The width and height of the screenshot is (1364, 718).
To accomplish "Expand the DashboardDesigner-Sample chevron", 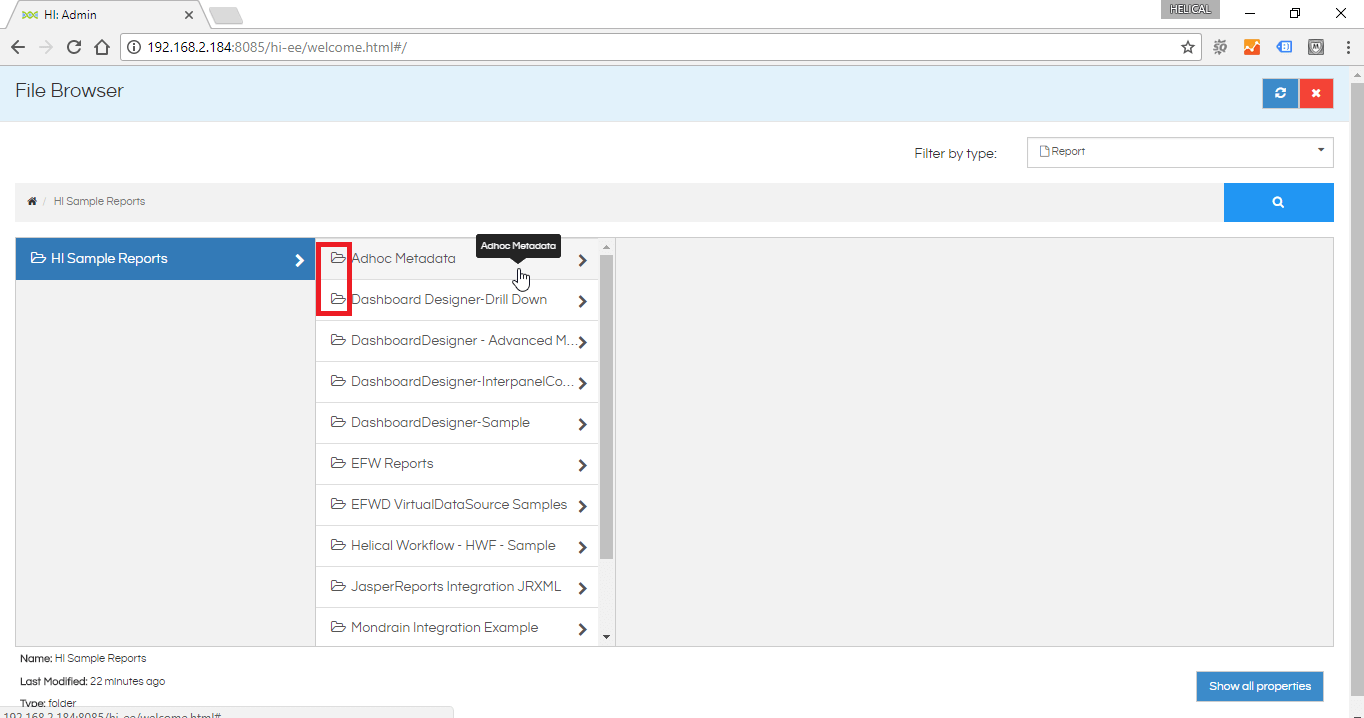I will [x=583, y=425].
